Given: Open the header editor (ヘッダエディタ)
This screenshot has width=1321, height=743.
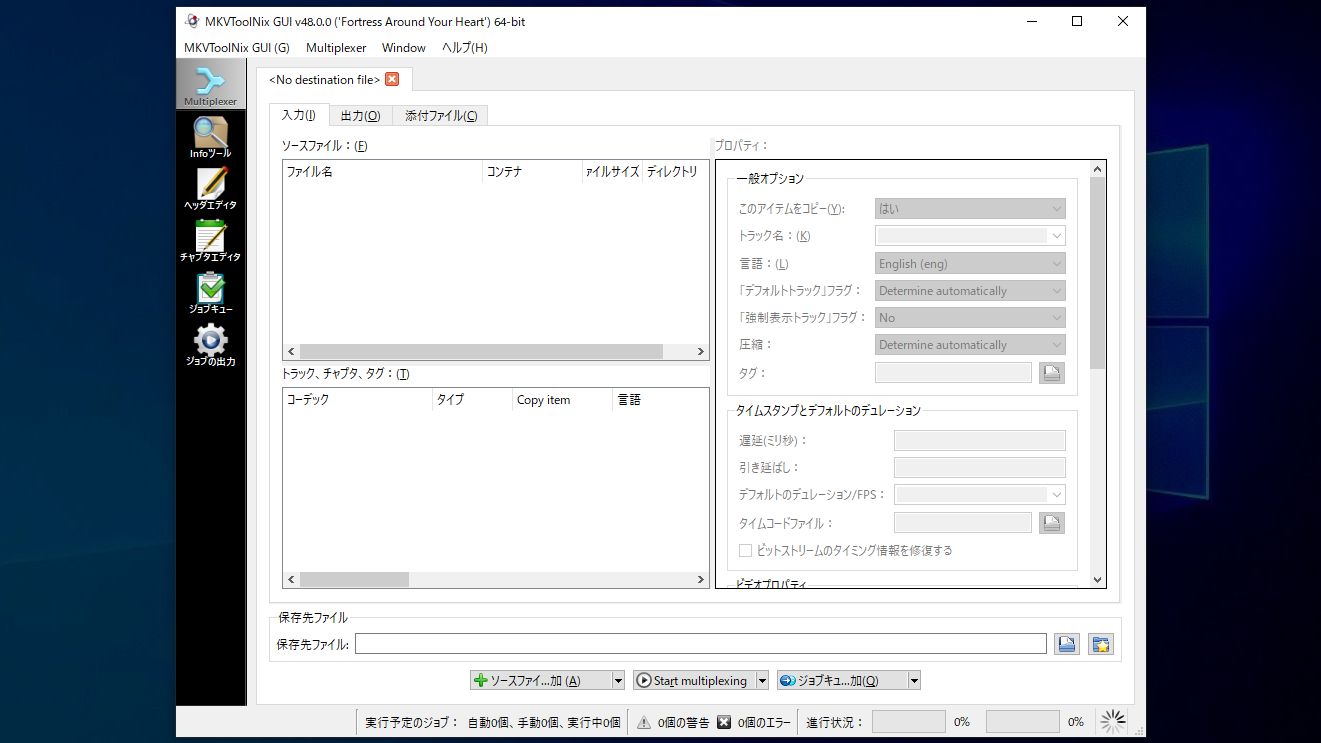Looking at the screenshot, I should tap(210, 189).
